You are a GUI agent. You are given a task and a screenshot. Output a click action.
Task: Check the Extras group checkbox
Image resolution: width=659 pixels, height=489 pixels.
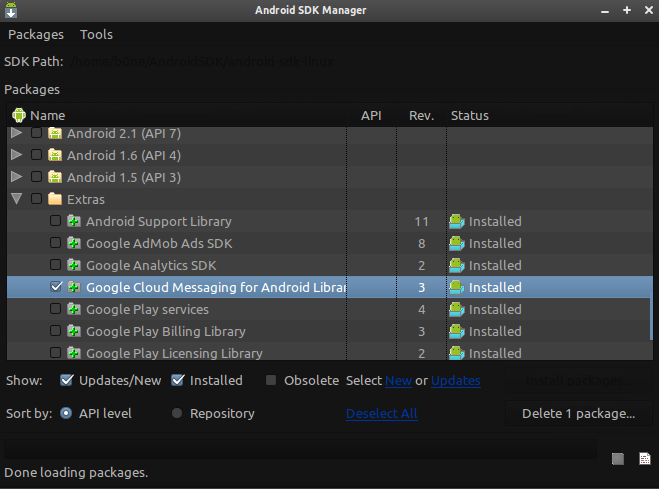37,199
